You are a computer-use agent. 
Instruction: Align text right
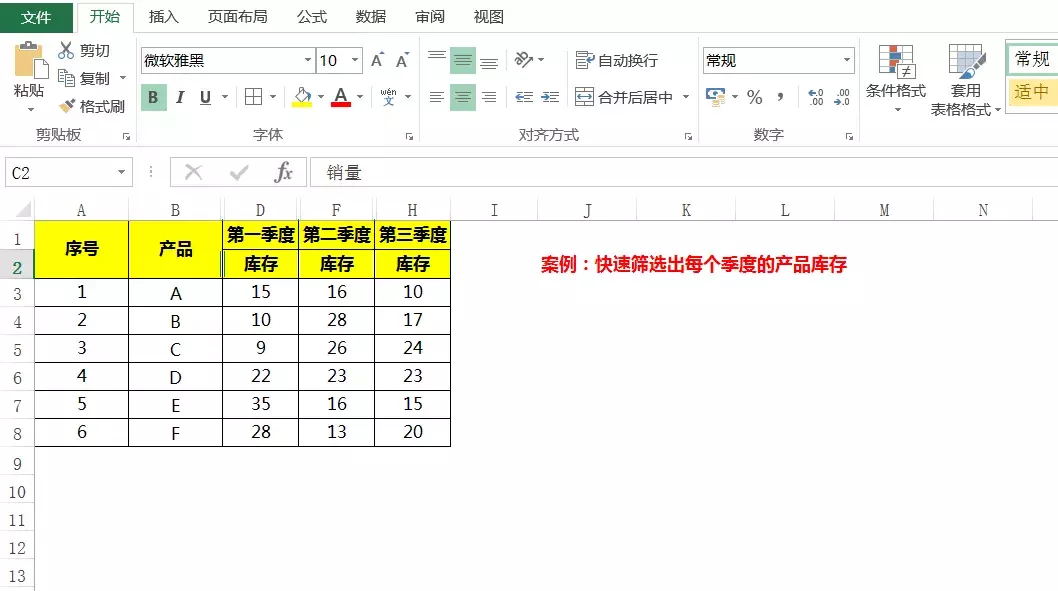(489, 97)
